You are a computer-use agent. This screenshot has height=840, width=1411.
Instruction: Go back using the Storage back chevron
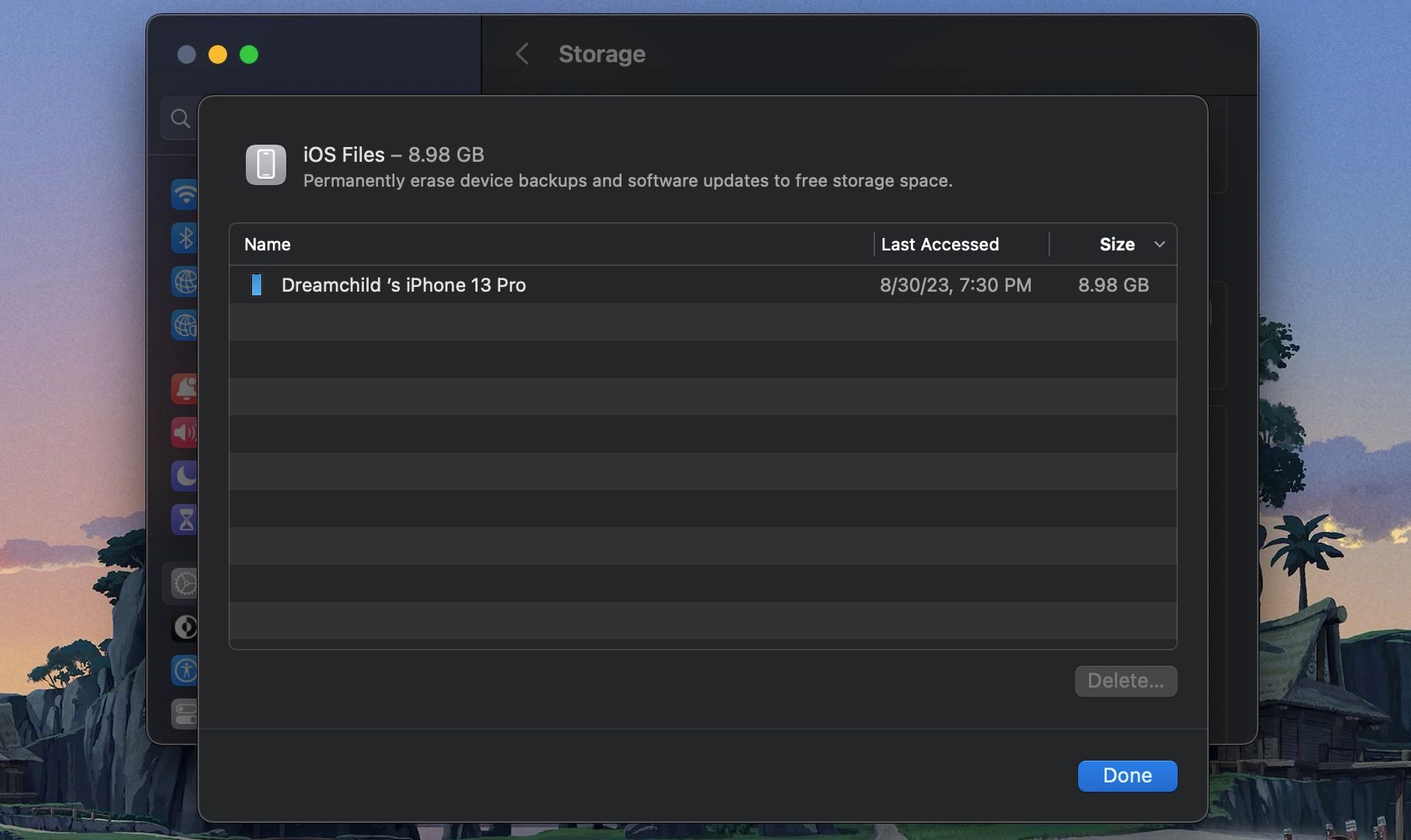click(x=522, y=54)
